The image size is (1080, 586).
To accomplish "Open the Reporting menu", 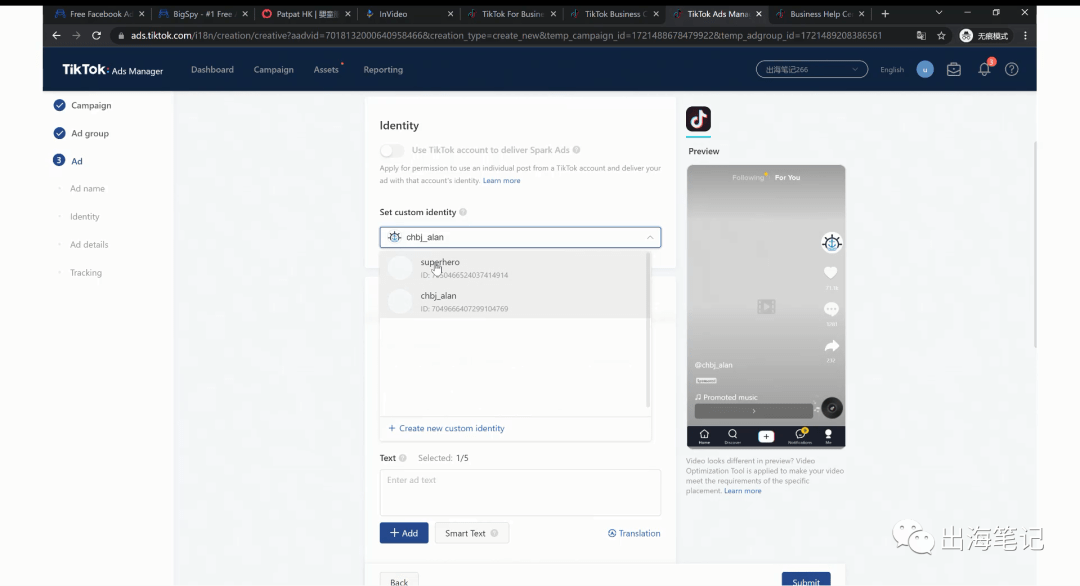I will click(x=383, y=70).
